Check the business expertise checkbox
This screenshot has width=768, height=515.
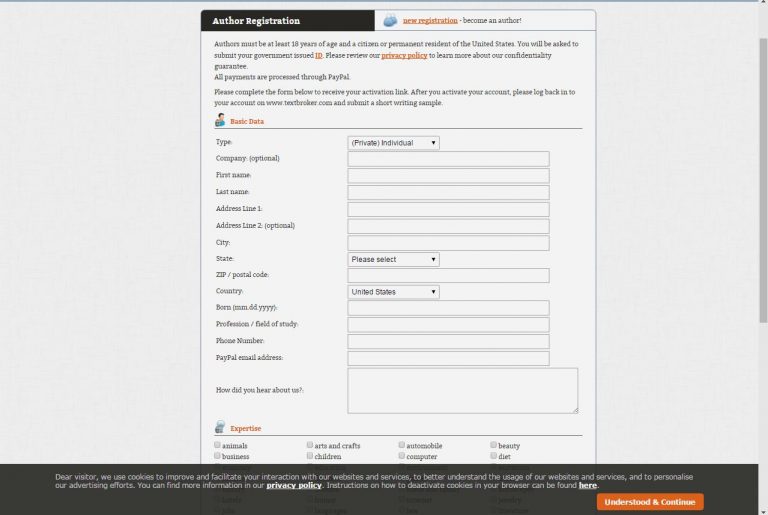point(218,456)
